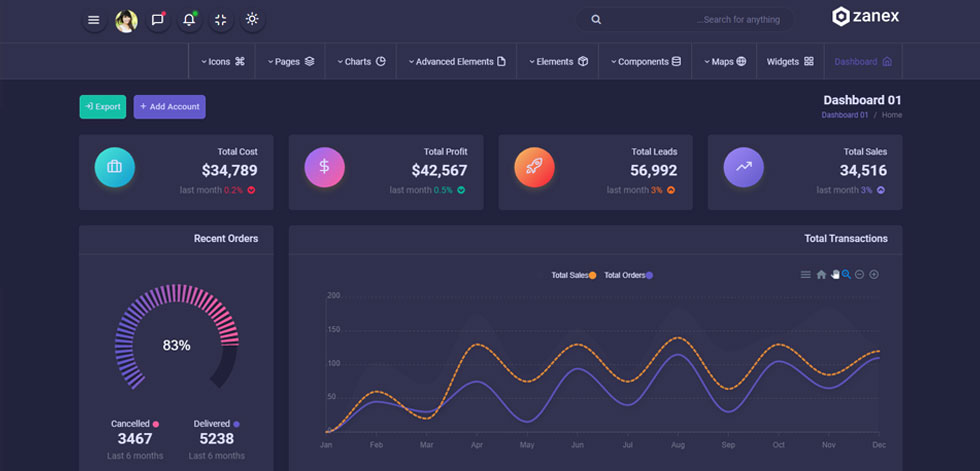Expand the Icons menu
Viewport: 980px width, 471px height.
click(x=222, y=61)
